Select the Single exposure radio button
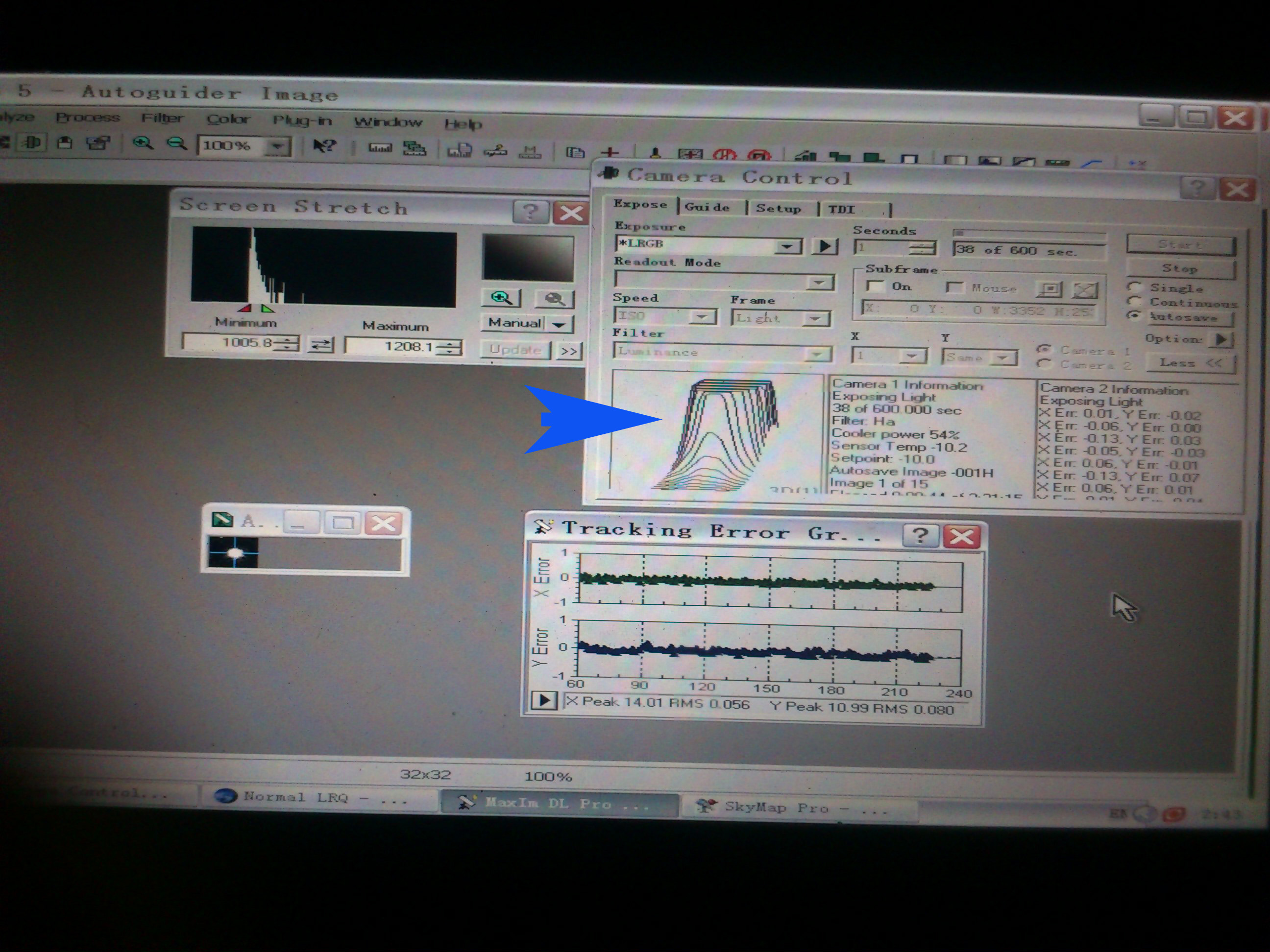This screenshot has height=952, width=1270. [1133, 286]
